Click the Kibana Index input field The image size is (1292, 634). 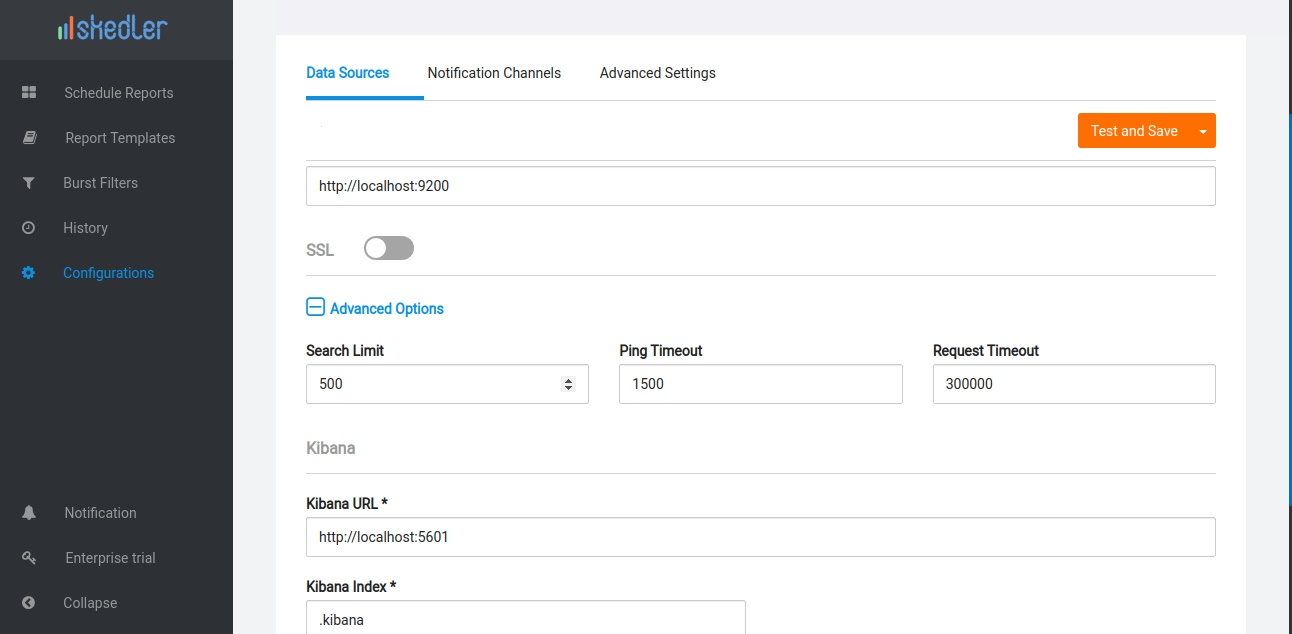[x=526, y=617]
